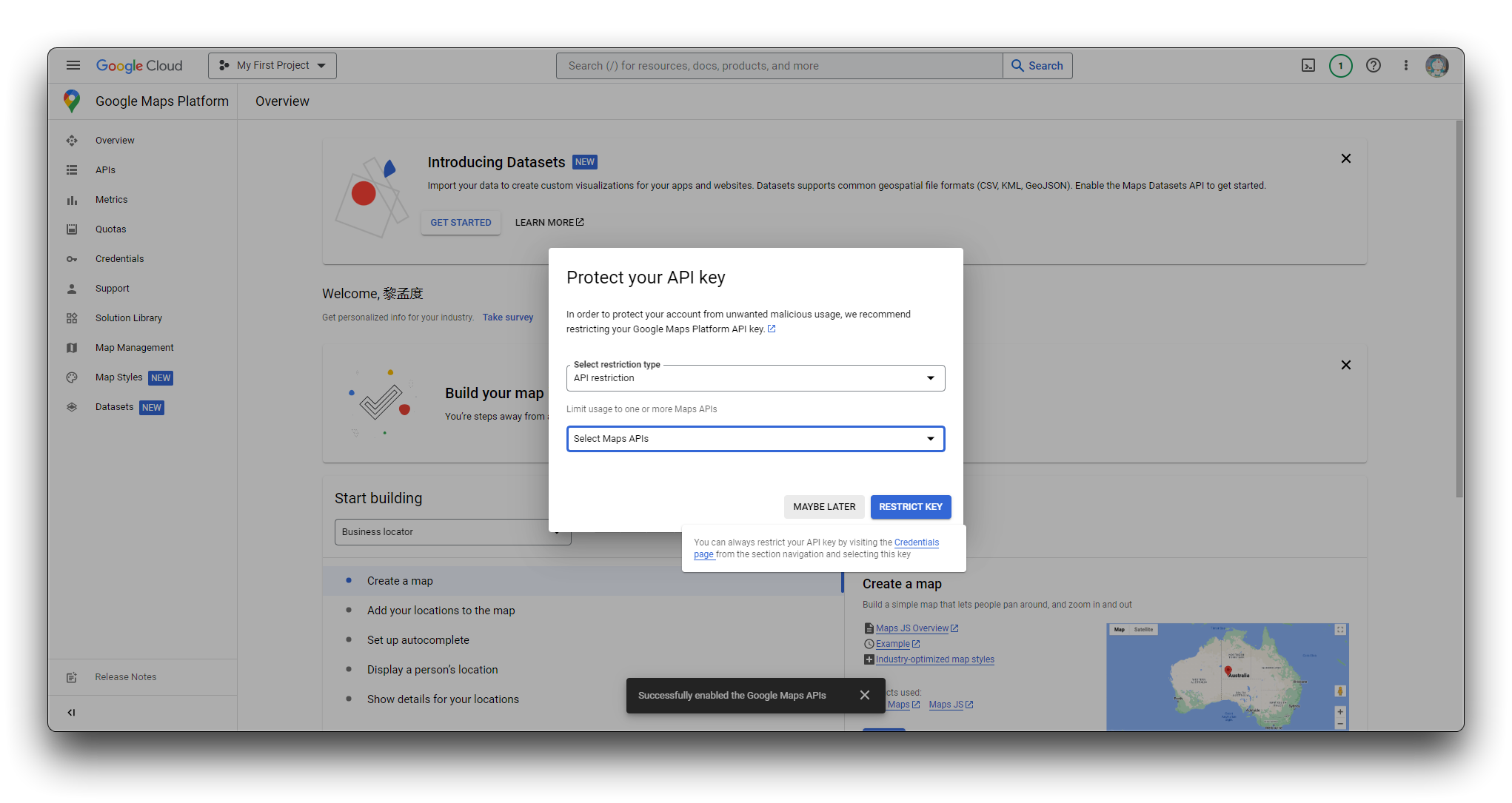The width and height of the screenshot is (1512, 803).
Task: Click the Google Maps Platform pin logo
Action: tap(72, 101)
